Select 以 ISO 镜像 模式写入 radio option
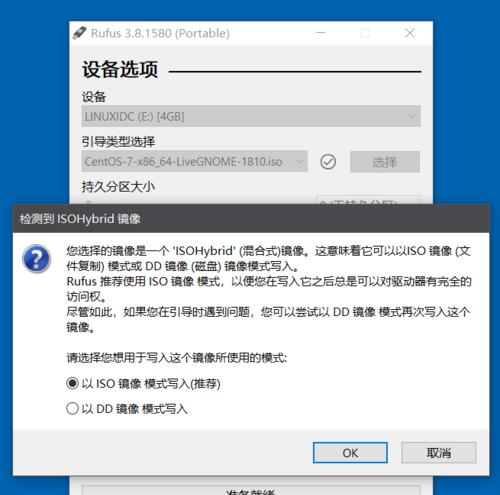 [72, 383]
